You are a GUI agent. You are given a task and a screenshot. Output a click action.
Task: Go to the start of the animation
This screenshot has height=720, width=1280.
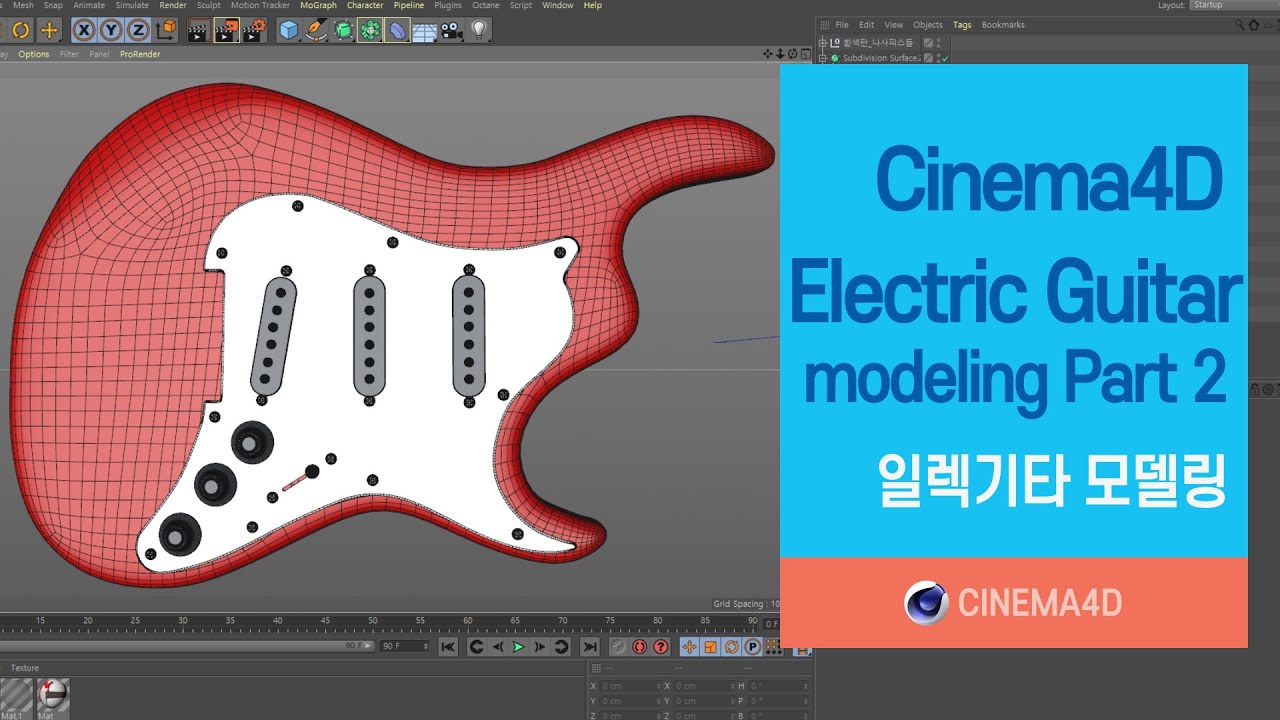(448, 647)
